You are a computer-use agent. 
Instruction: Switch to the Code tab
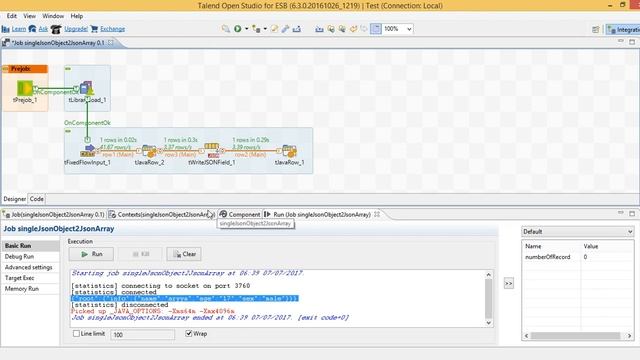point(36,199)
